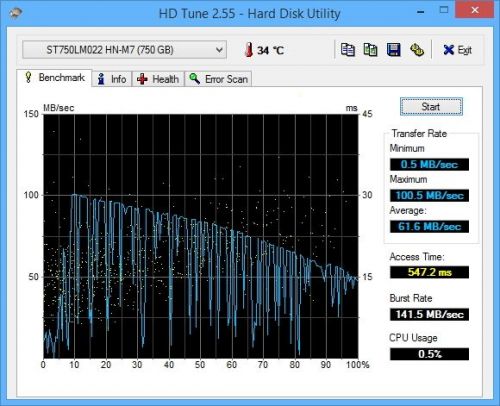Screen dimensions: 500x406
Task: Click the Burst Rate 141.5 MB/sec value
Action: 429,314
